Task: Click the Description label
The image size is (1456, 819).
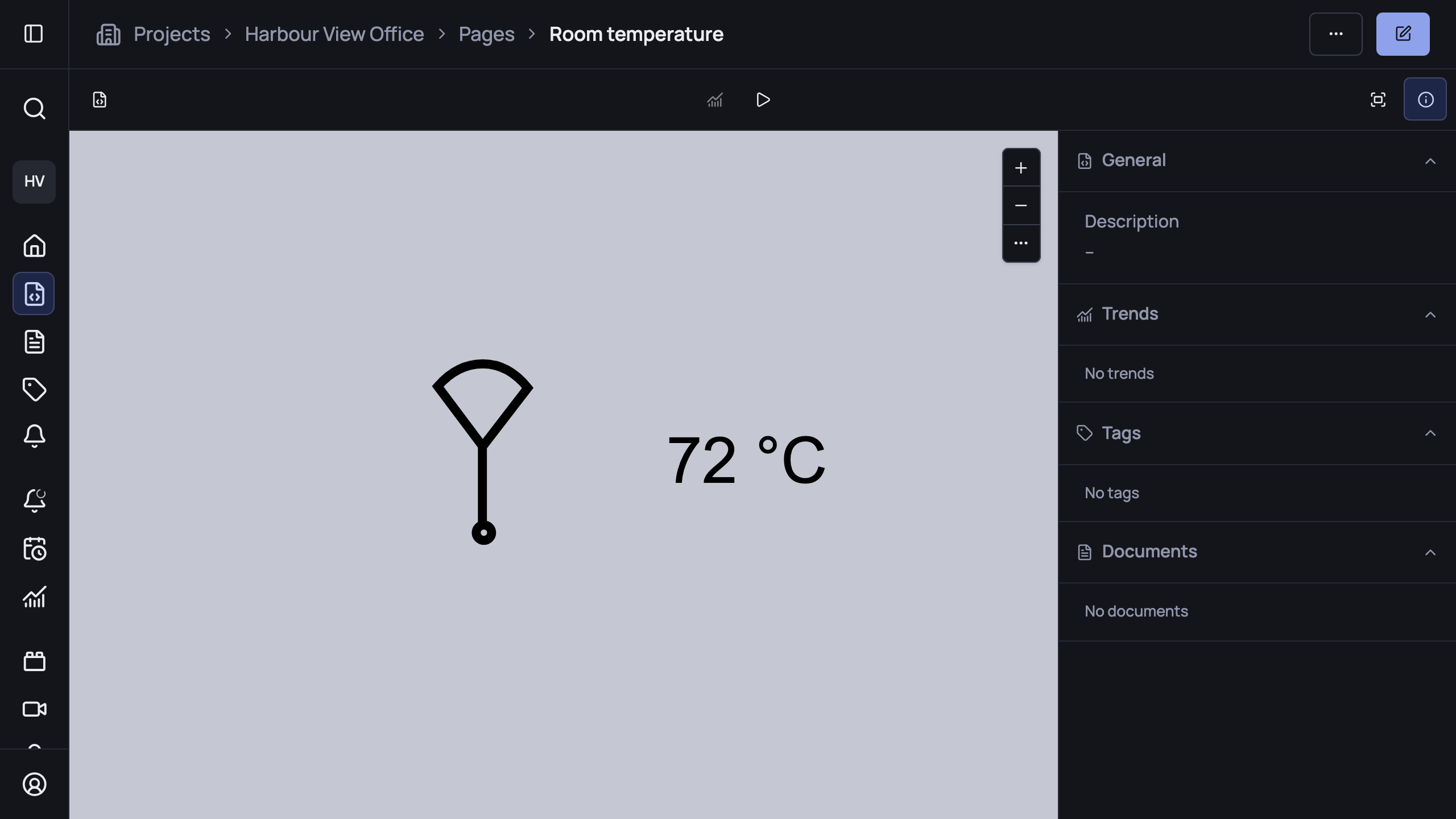Action: pos(1131,221)
